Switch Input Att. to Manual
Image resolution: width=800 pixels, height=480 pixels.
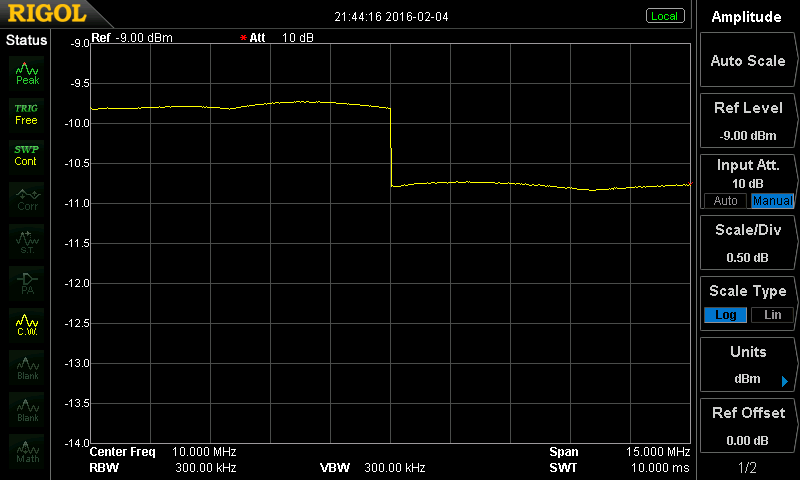(x=771, y=201)
